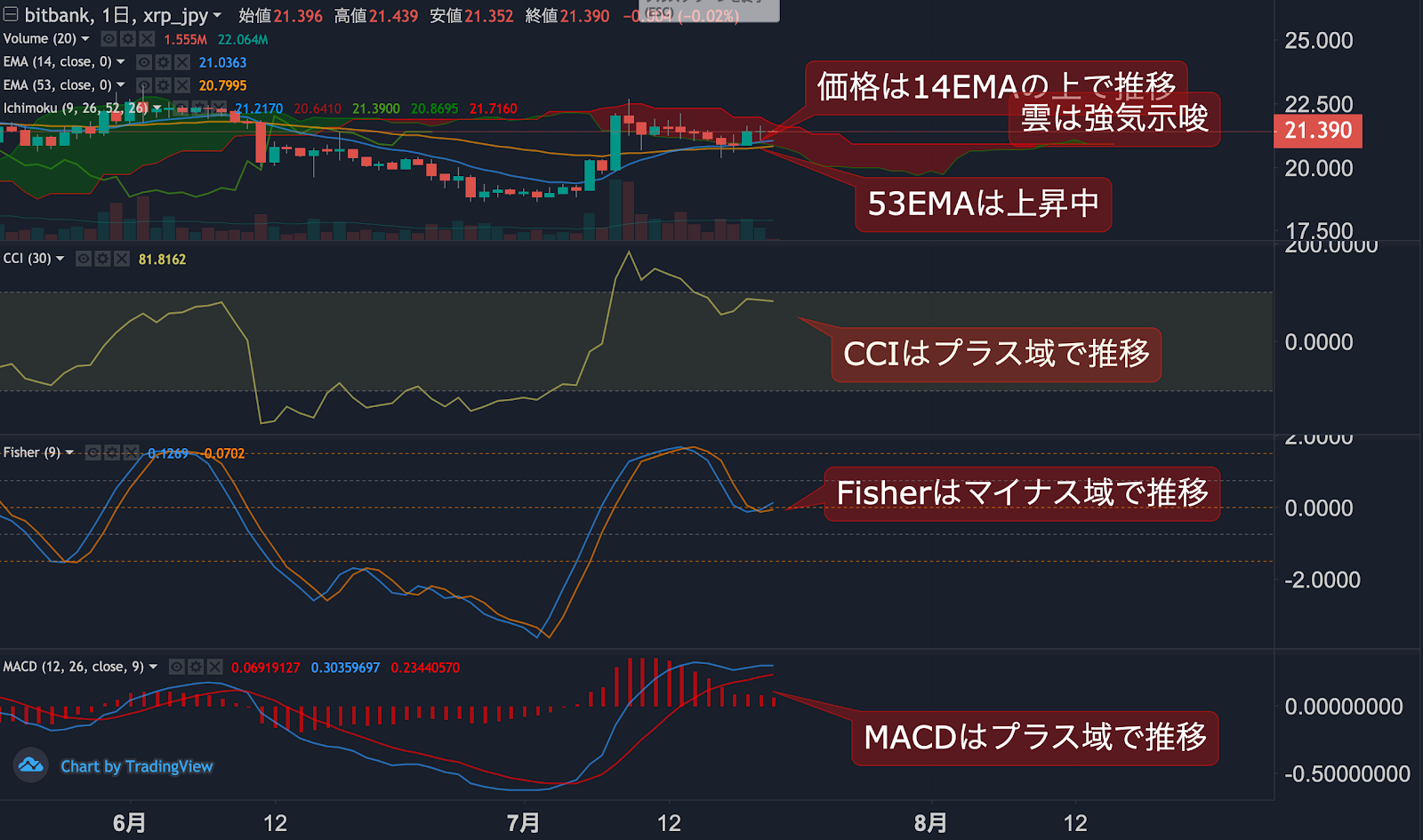
Task: Open MACD (12, 26, close, 9) settings gear
Action: (196, 667)
